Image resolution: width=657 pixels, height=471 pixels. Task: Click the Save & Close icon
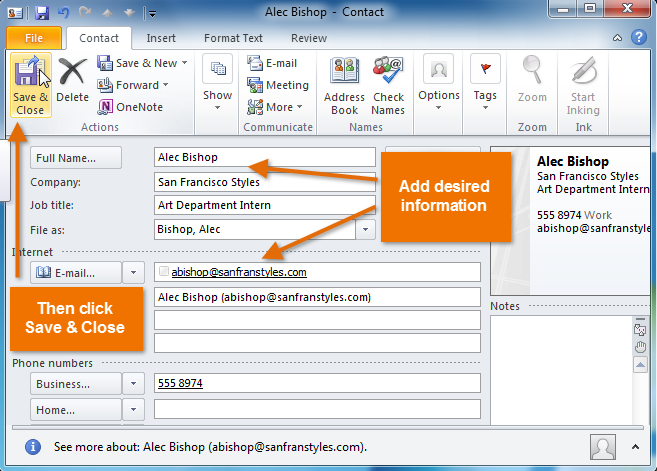(30, 84)
